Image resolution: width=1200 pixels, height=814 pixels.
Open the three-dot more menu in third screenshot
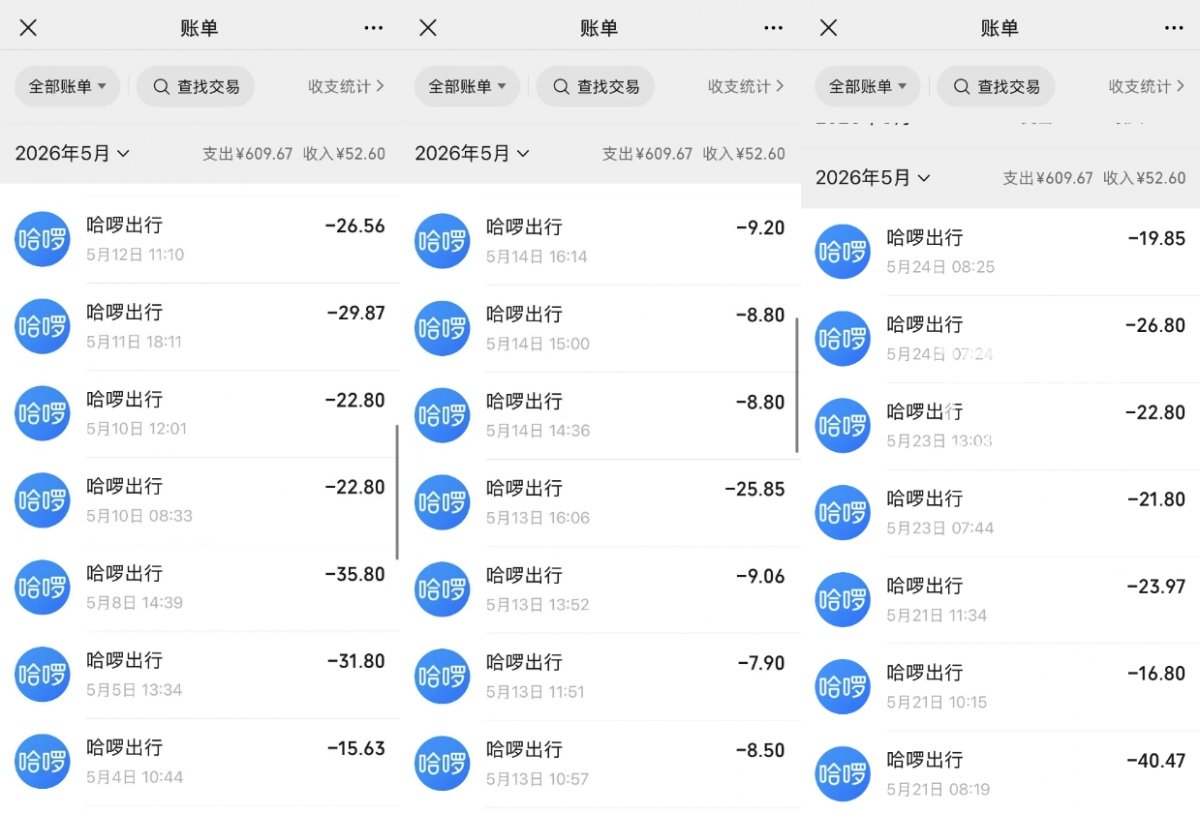(1174, 28)
